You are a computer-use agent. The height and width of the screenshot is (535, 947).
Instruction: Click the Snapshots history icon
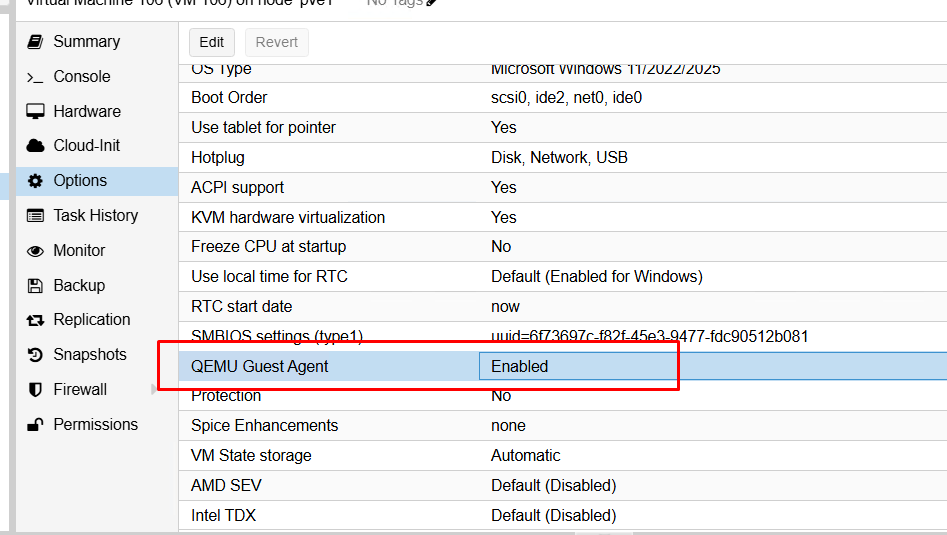point(36,355)
